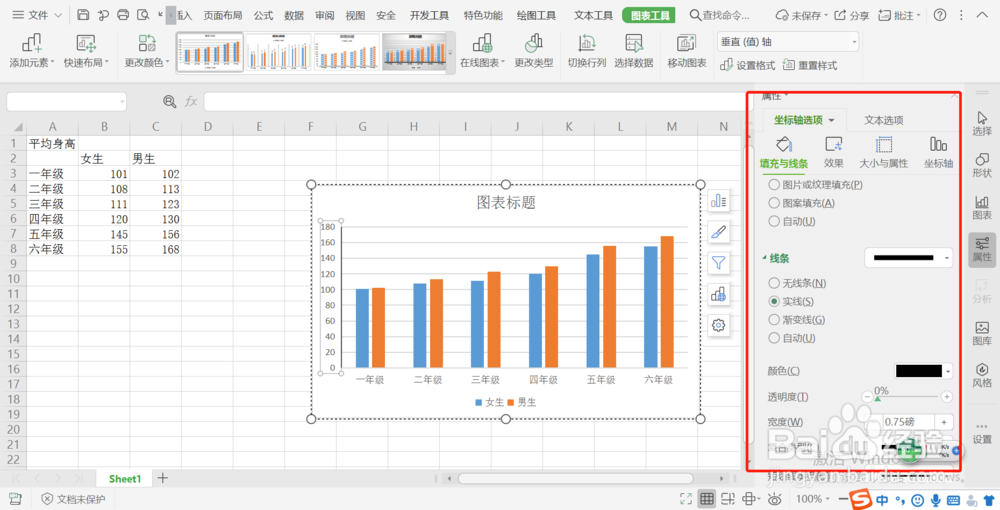1000x510 pixels.
Task: Click 选择数据 (Select Data) icon
Action: 634,51
